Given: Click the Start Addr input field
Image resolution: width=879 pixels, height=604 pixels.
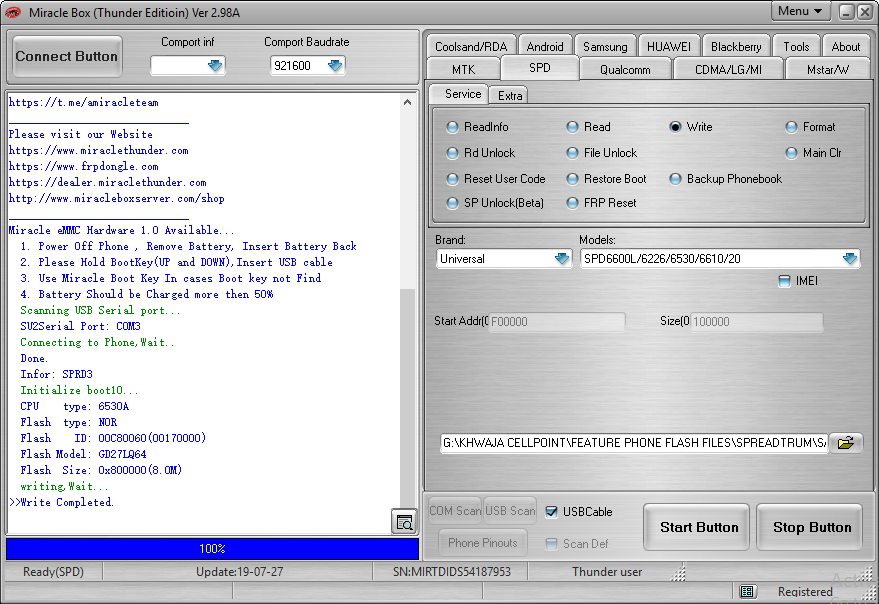Looking at the screenshot, I should (557, 321).
